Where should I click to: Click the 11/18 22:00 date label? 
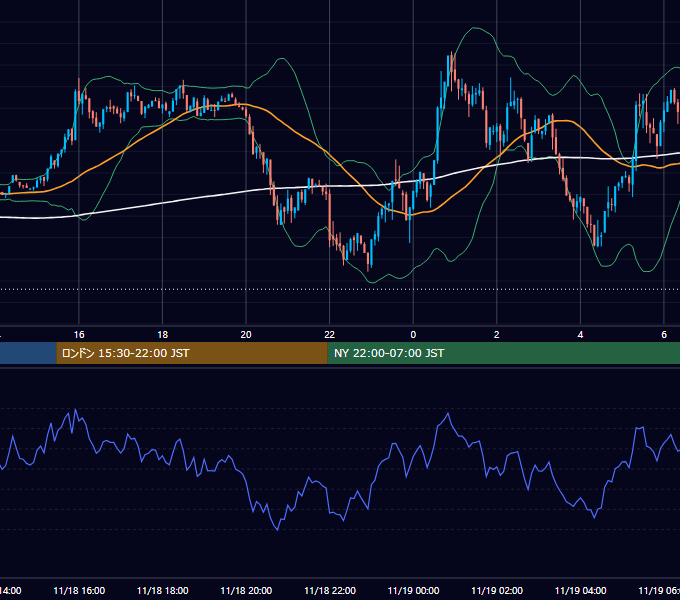click(x=330, y=590)
